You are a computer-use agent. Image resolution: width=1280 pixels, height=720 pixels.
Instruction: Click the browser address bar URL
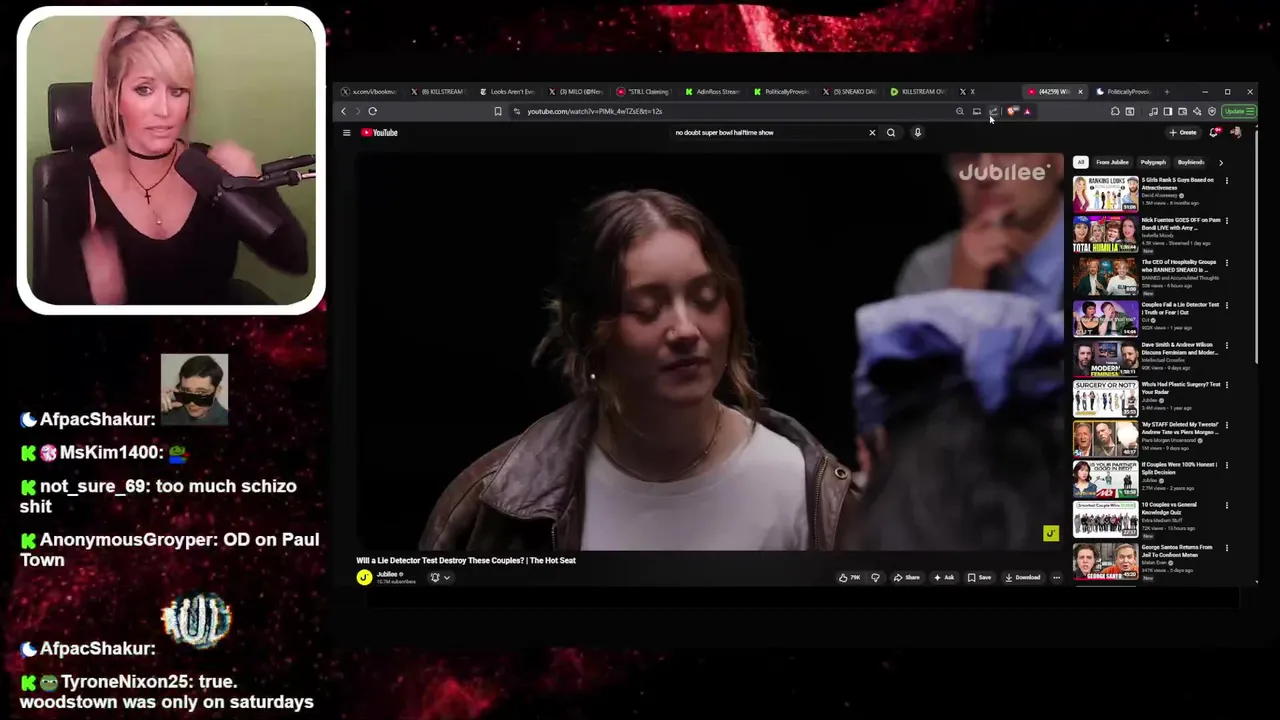coord(595,111)
